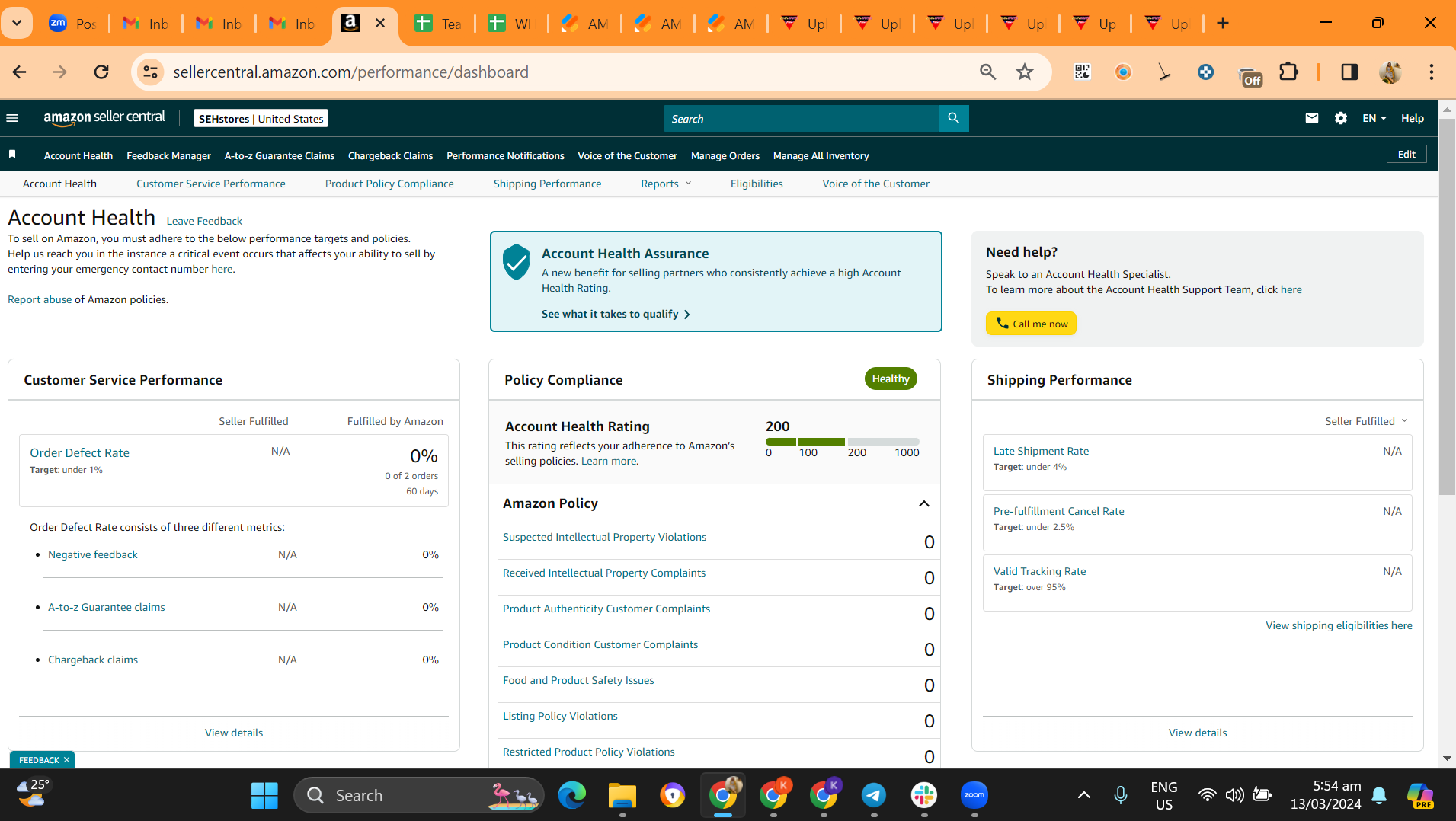Open File Explorer from taskbar

(x=622, y=796)
